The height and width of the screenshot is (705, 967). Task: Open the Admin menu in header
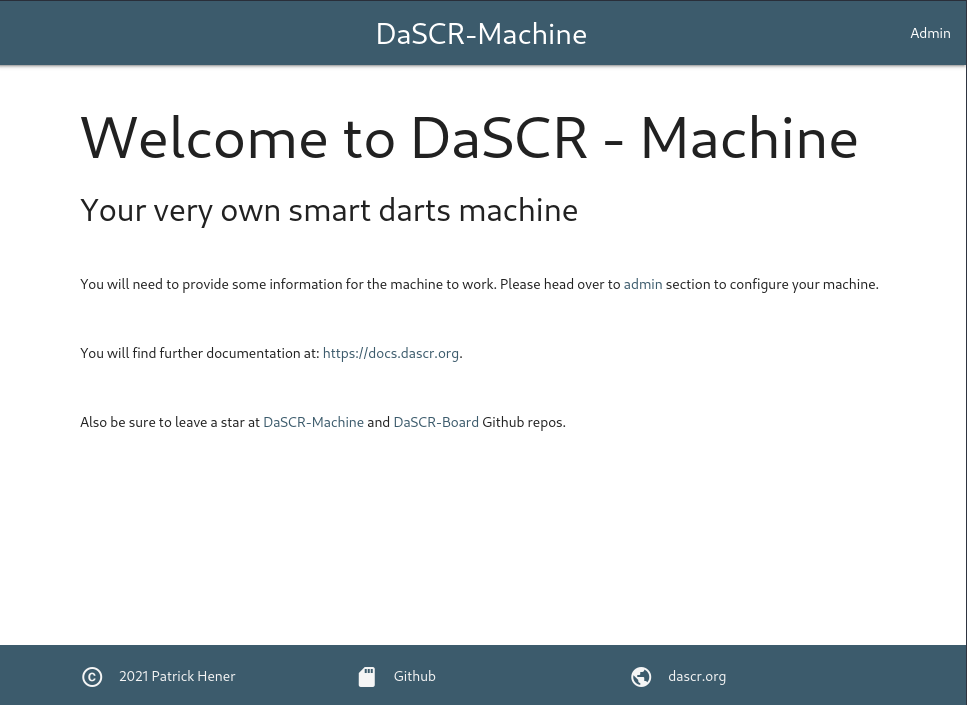930,33
